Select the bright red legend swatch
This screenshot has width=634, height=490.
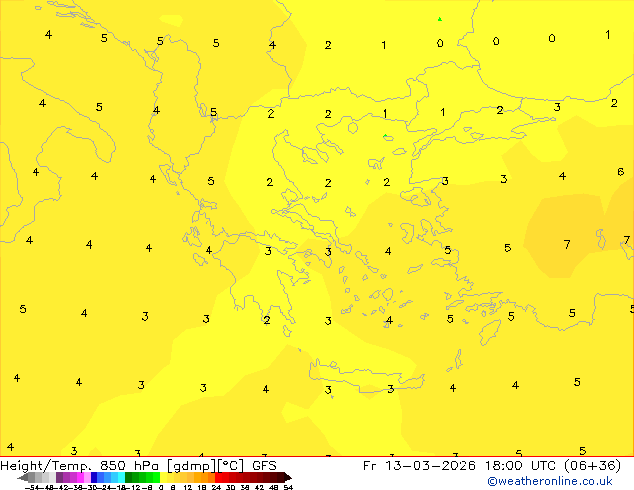(219, 477)
